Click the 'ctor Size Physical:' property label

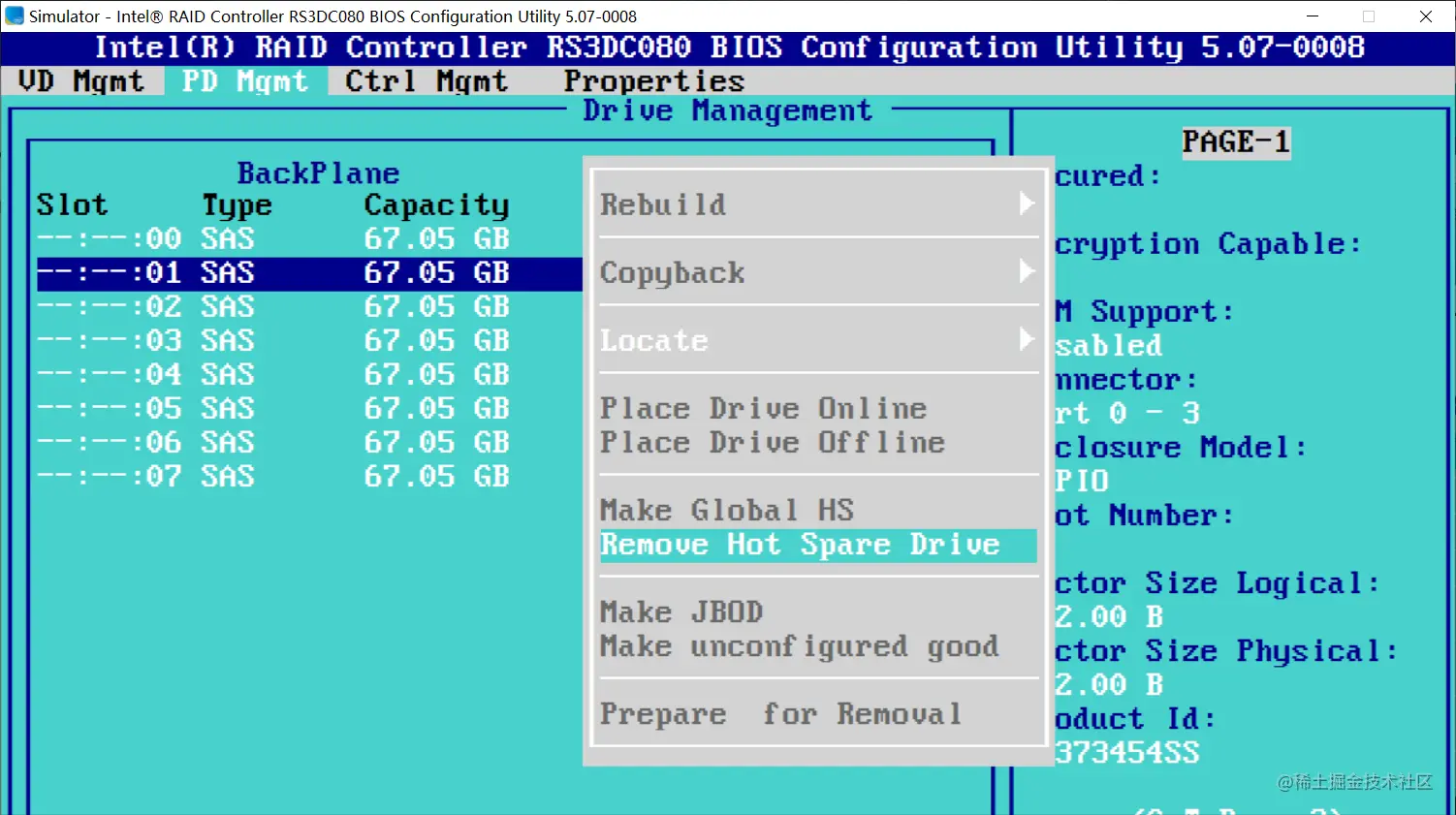pyautogui.click(x=1226, y=651)
